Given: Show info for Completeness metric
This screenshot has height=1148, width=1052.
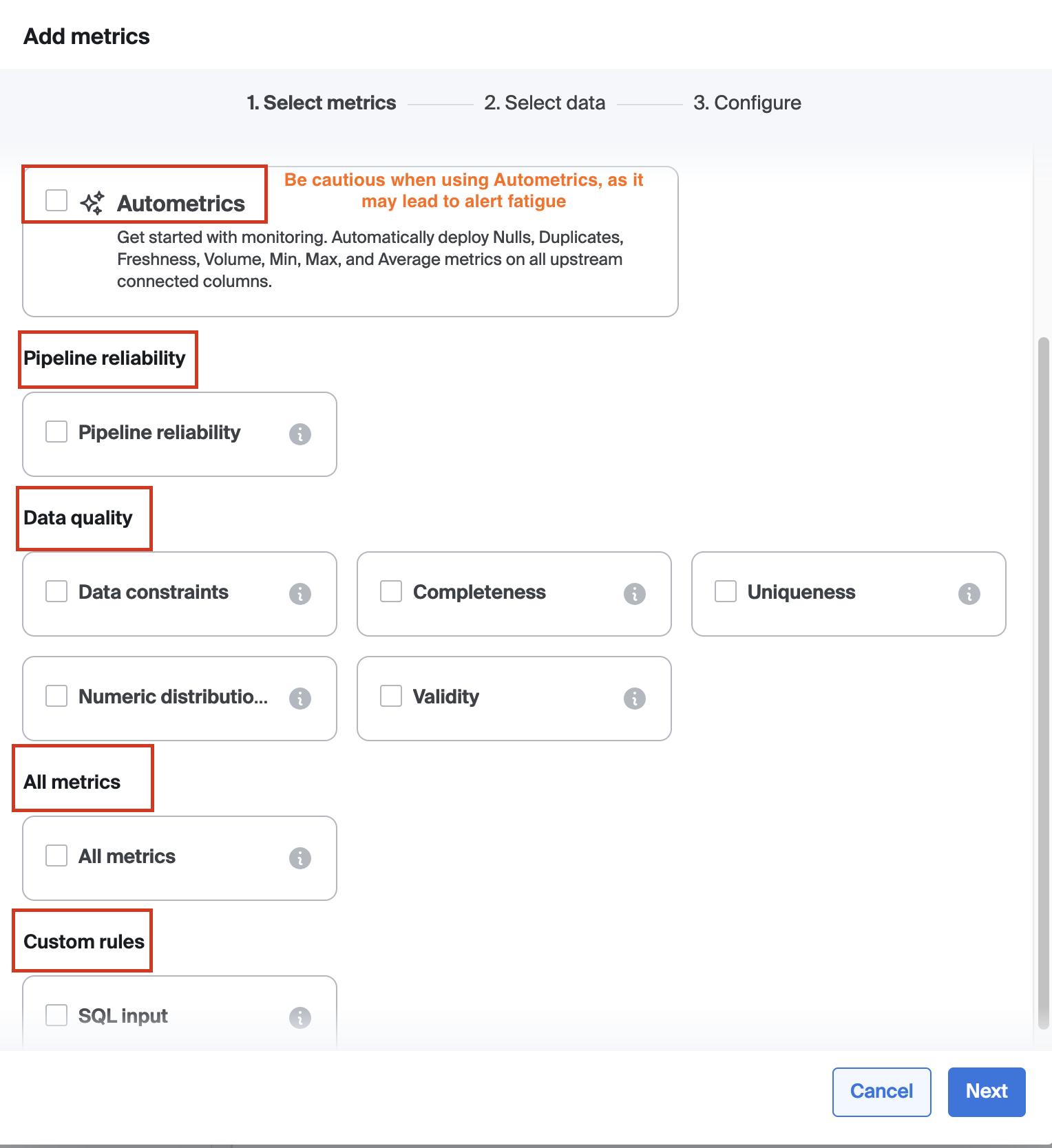Looking at the screenshot, I should coord(635,594).
